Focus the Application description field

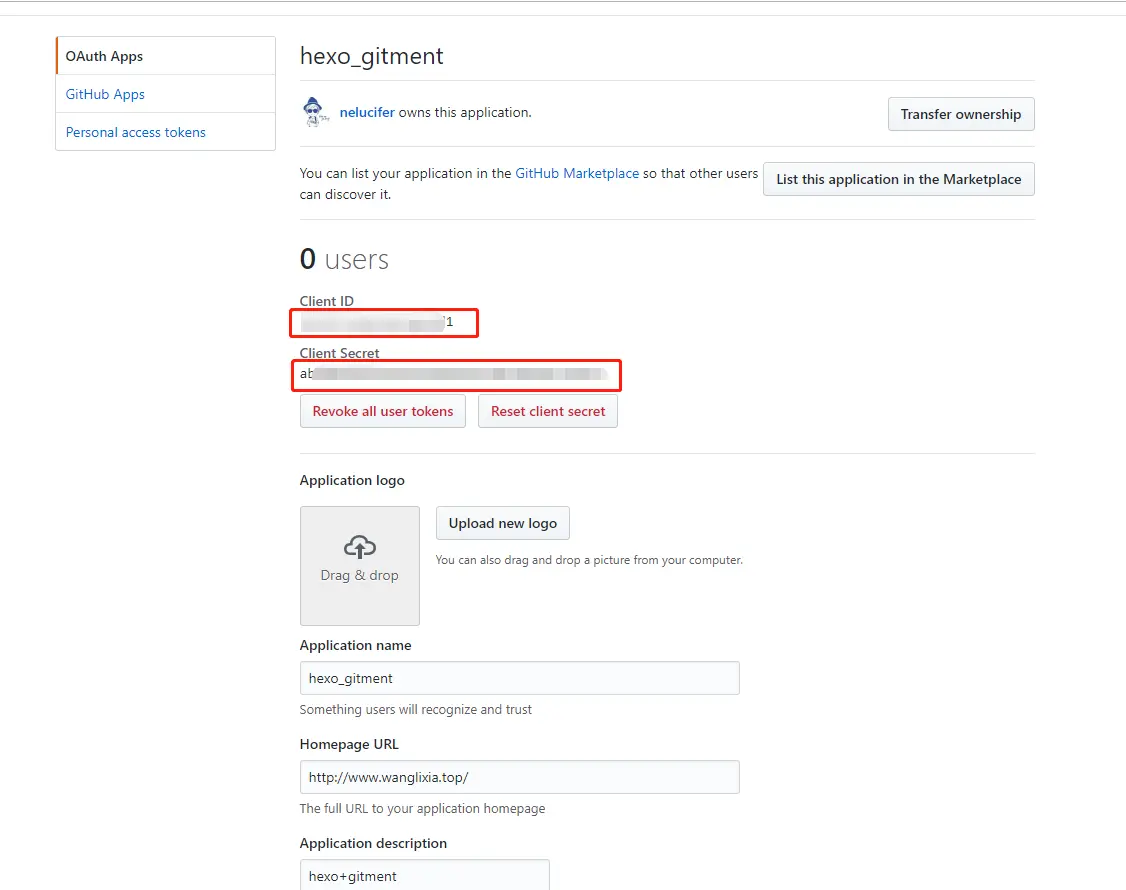coord(424,875)
